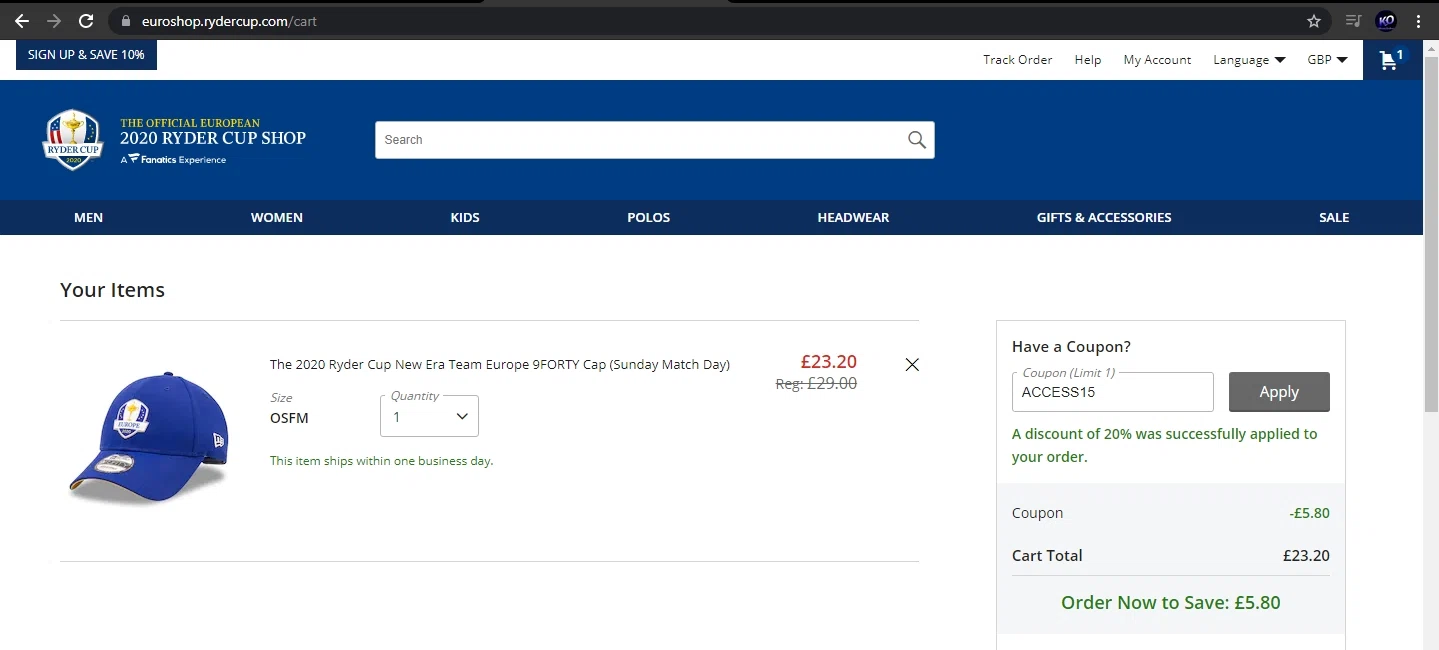Click the Cart Total label

coord(1047,556)
